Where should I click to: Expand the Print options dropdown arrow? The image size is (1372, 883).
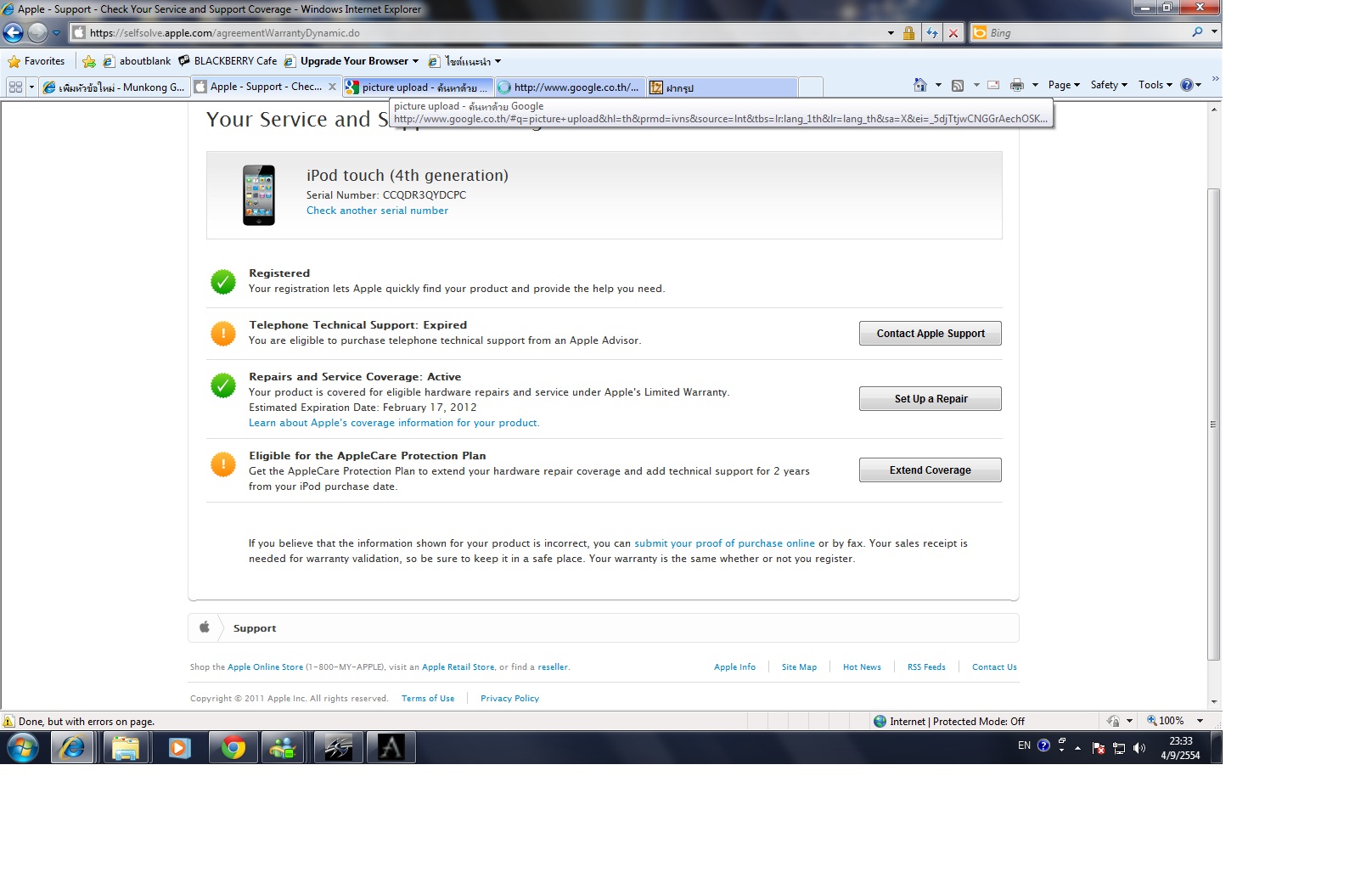pos(1035,85)
